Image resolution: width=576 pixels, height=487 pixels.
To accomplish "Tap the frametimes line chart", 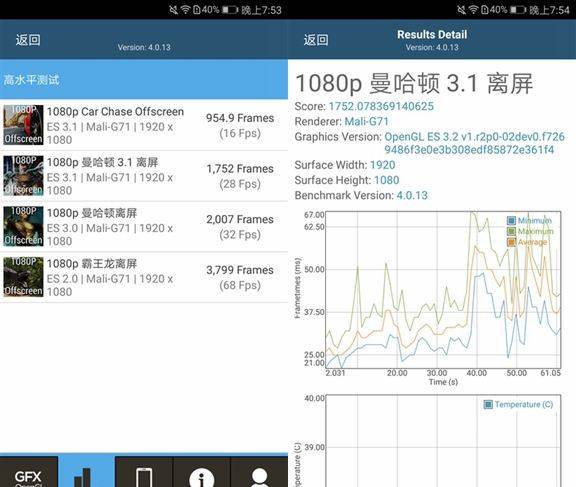I will 443,289.
